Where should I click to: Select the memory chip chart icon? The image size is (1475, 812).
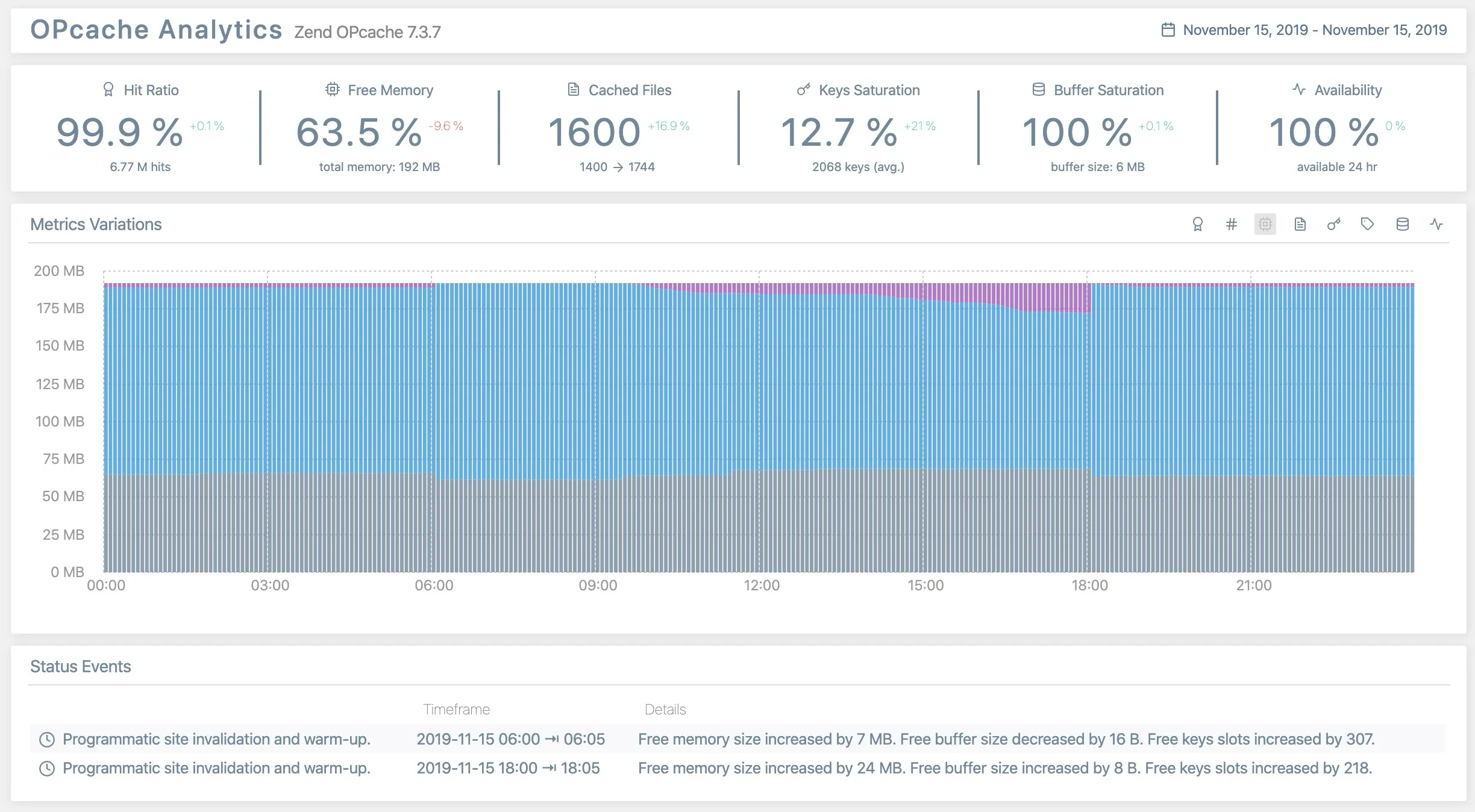(1265, 225)
